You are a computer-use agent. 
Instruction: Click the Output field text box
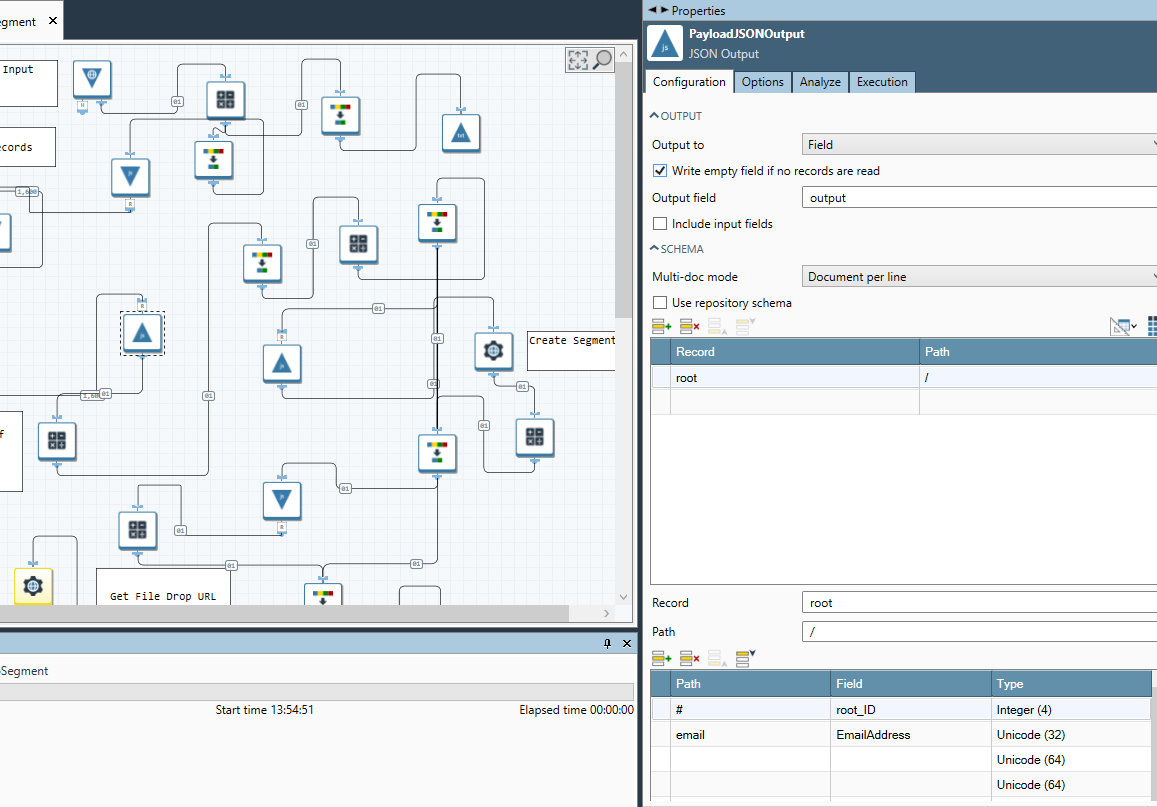(978, 198)
